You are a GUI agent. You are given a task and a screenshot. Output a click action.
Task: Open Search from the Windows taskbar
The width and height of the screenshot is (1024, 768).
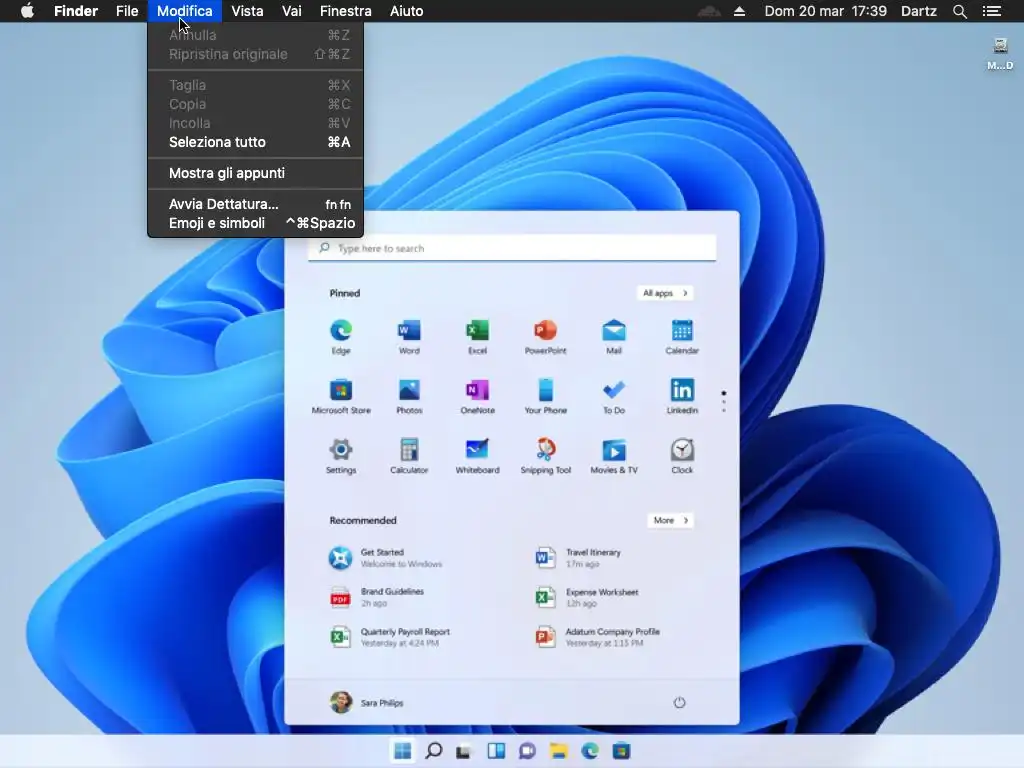click(434, 751)
